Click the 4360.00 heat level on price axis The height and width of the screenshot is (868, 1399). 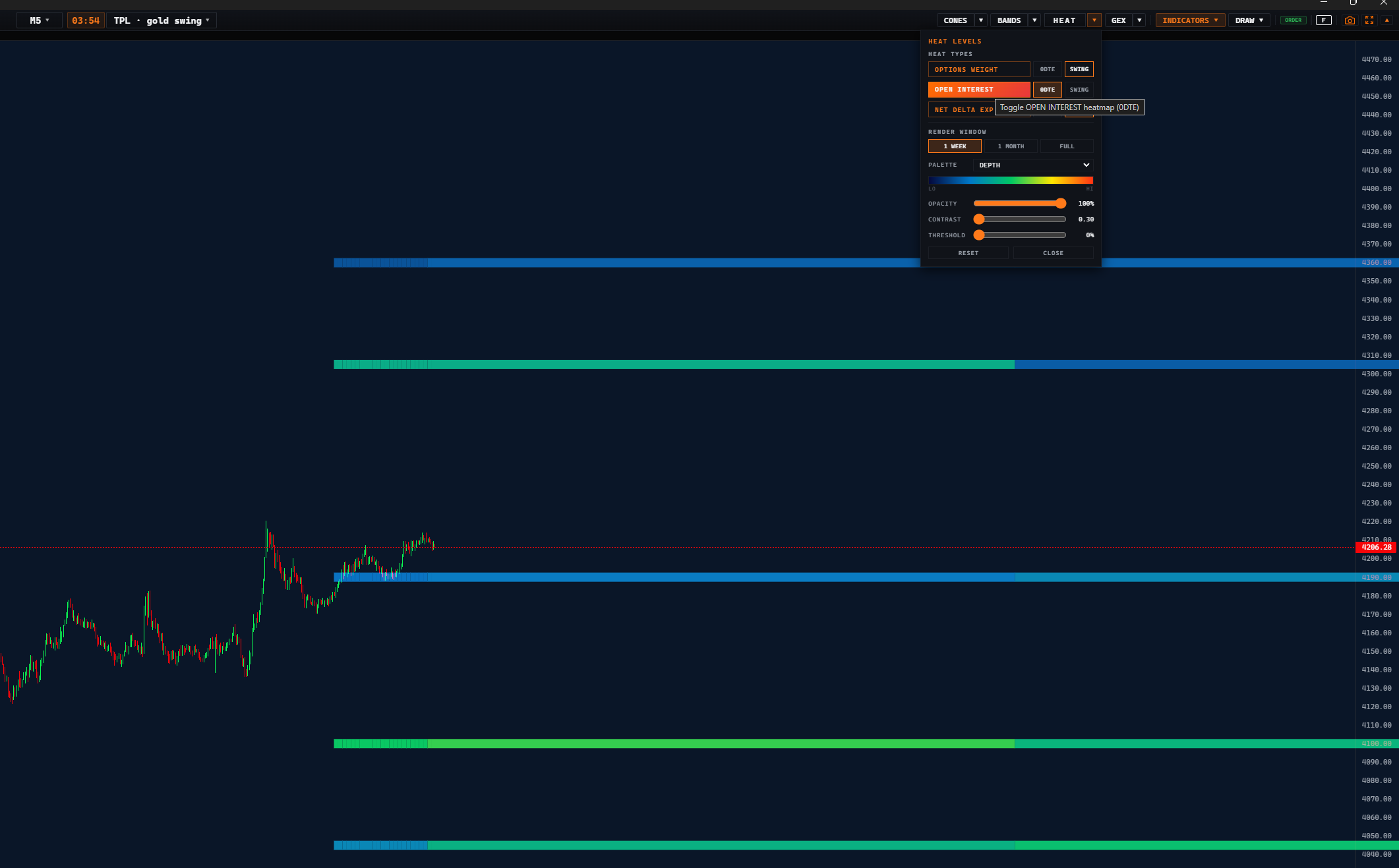click(x=1377, y=262)
